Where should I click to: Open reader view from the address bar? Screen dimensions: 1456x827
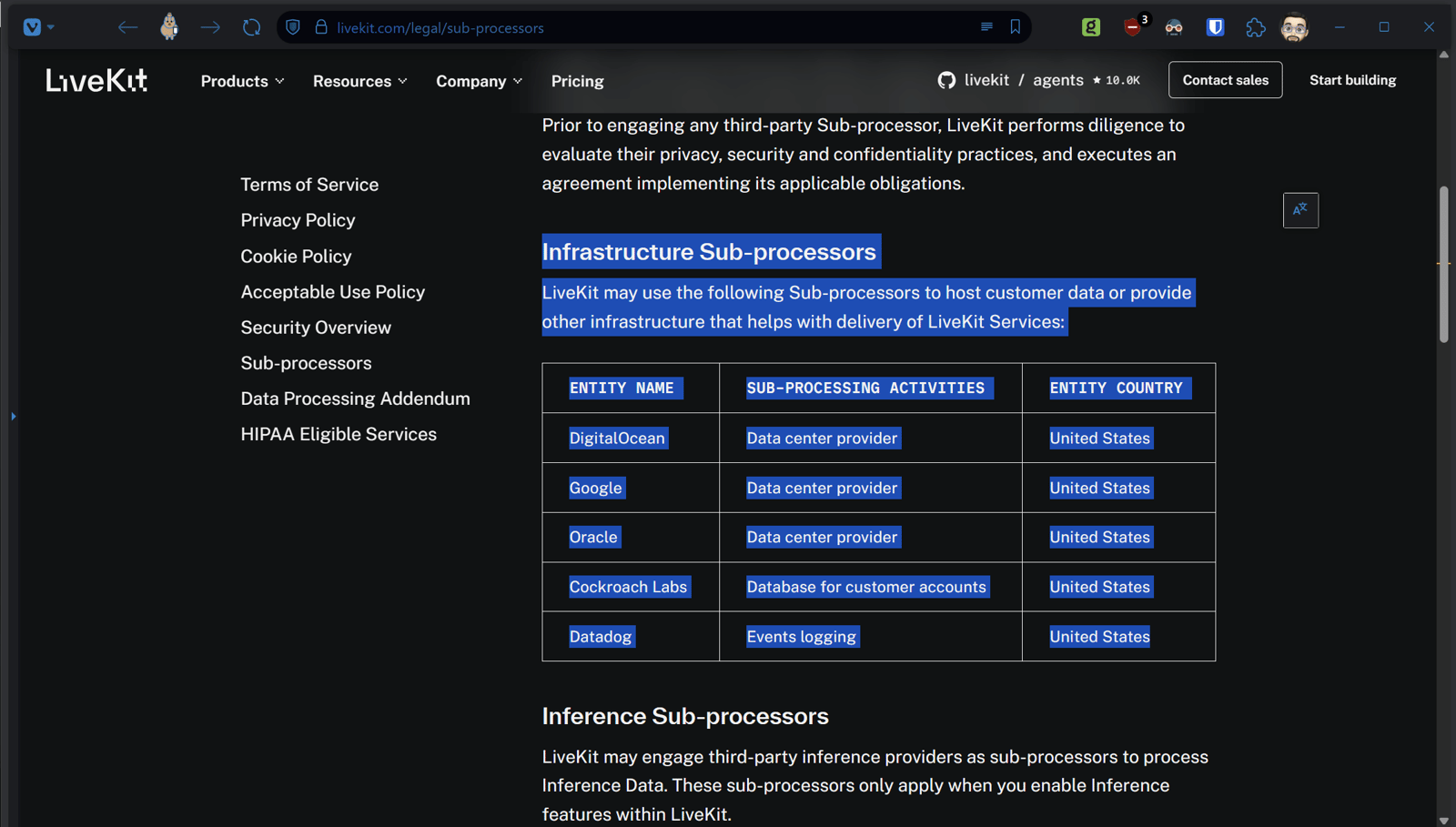(986, 27)
